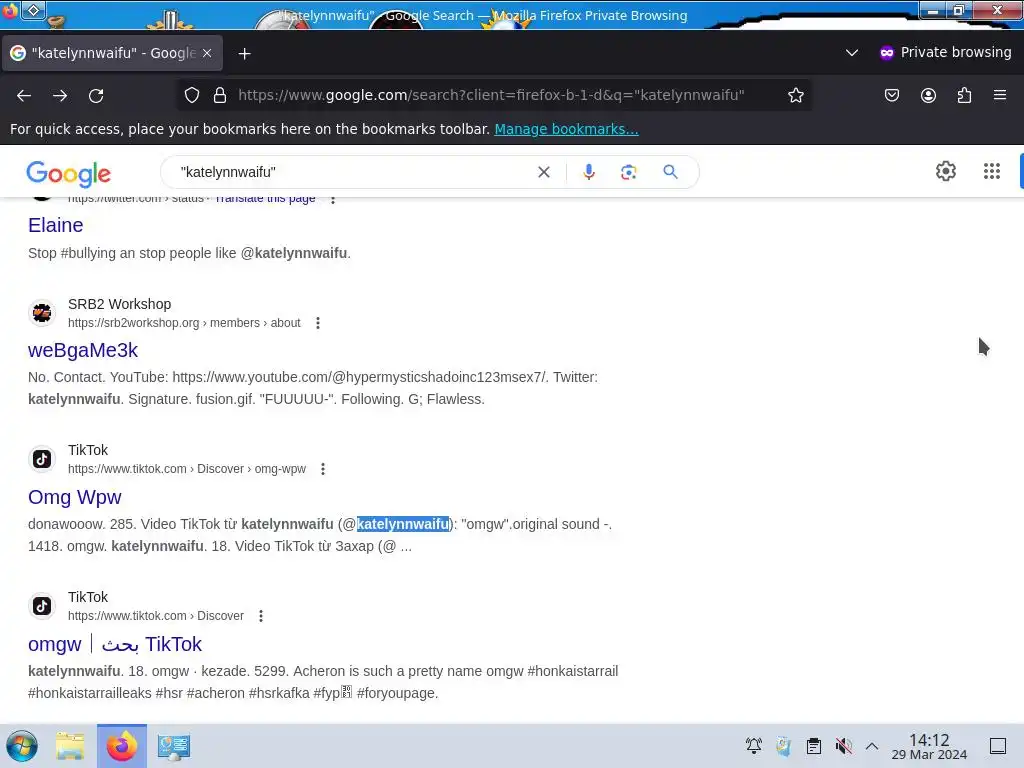Open the Google apps grid

(x=991, y=171)
